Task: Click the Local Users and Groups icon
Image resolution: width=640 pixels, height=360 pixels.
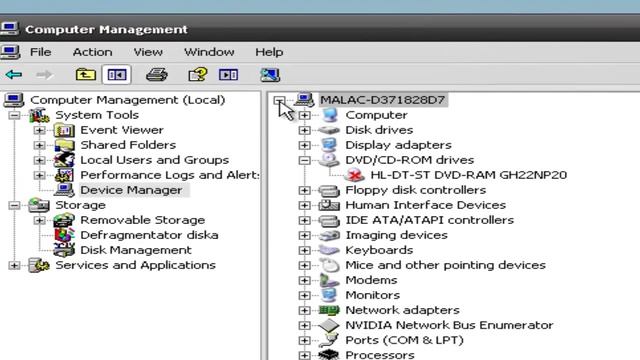Action: 64,160
